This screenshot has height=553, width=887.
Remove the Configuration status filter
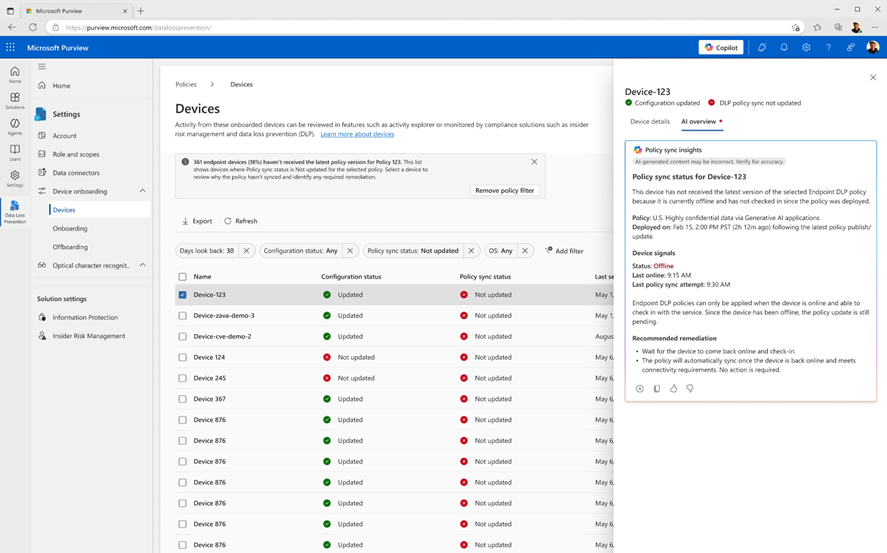[x=350, y=250]
